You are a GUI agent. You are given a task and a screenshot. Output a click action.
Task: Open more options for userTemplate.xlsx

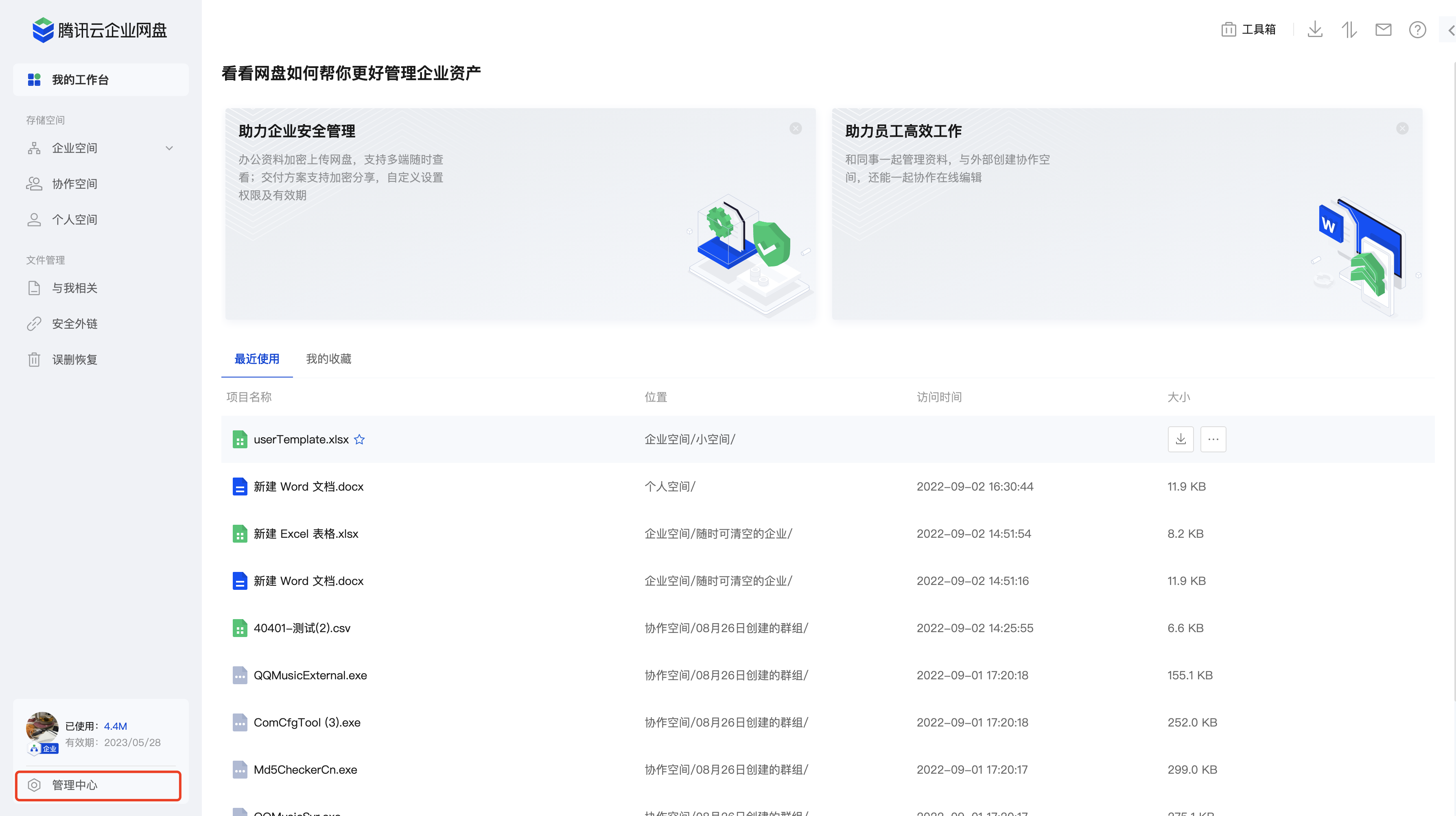click(1213, 439)
